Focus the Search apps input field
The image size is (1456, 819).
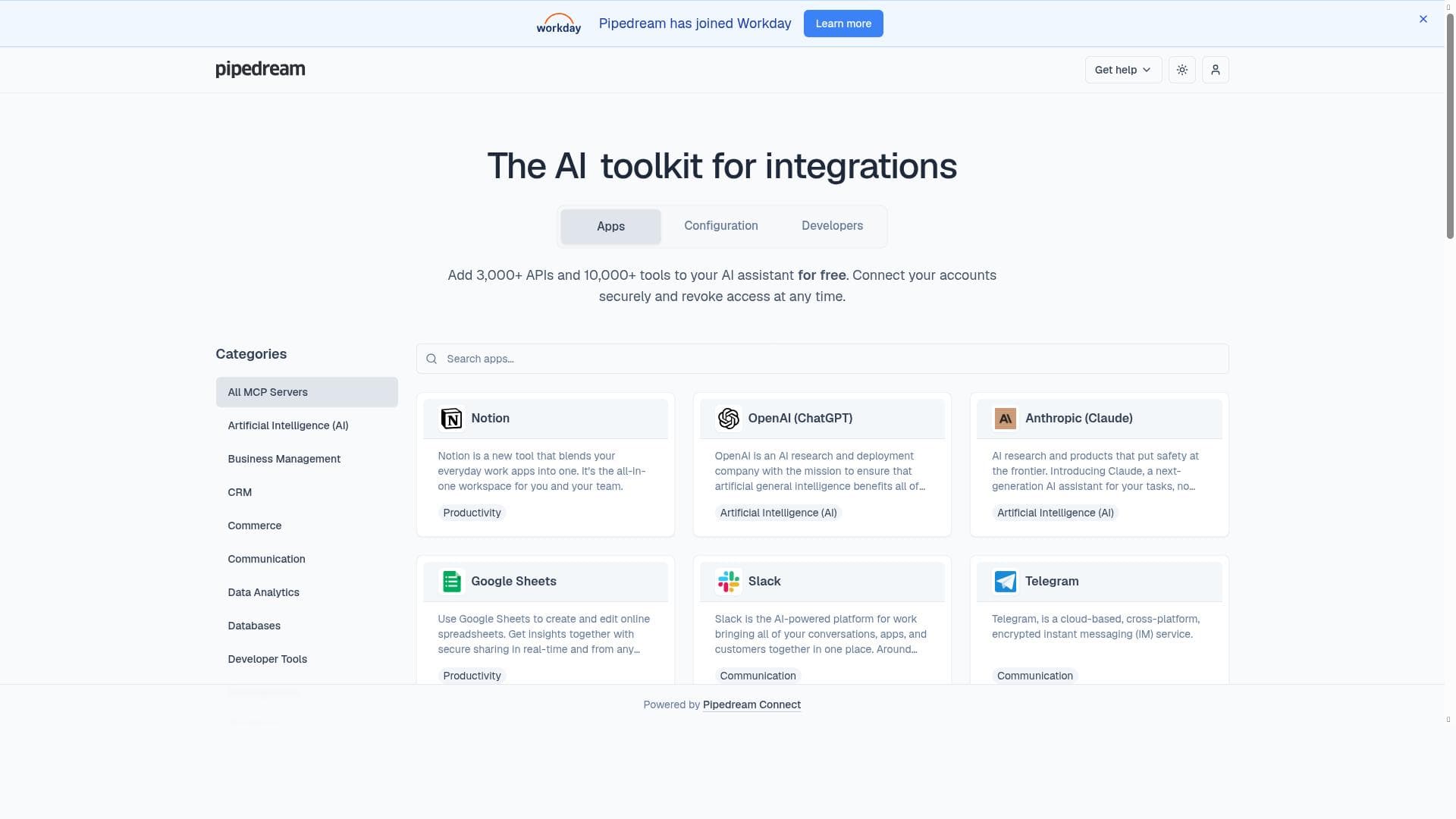pyautogui.click(x=822, y=359)
